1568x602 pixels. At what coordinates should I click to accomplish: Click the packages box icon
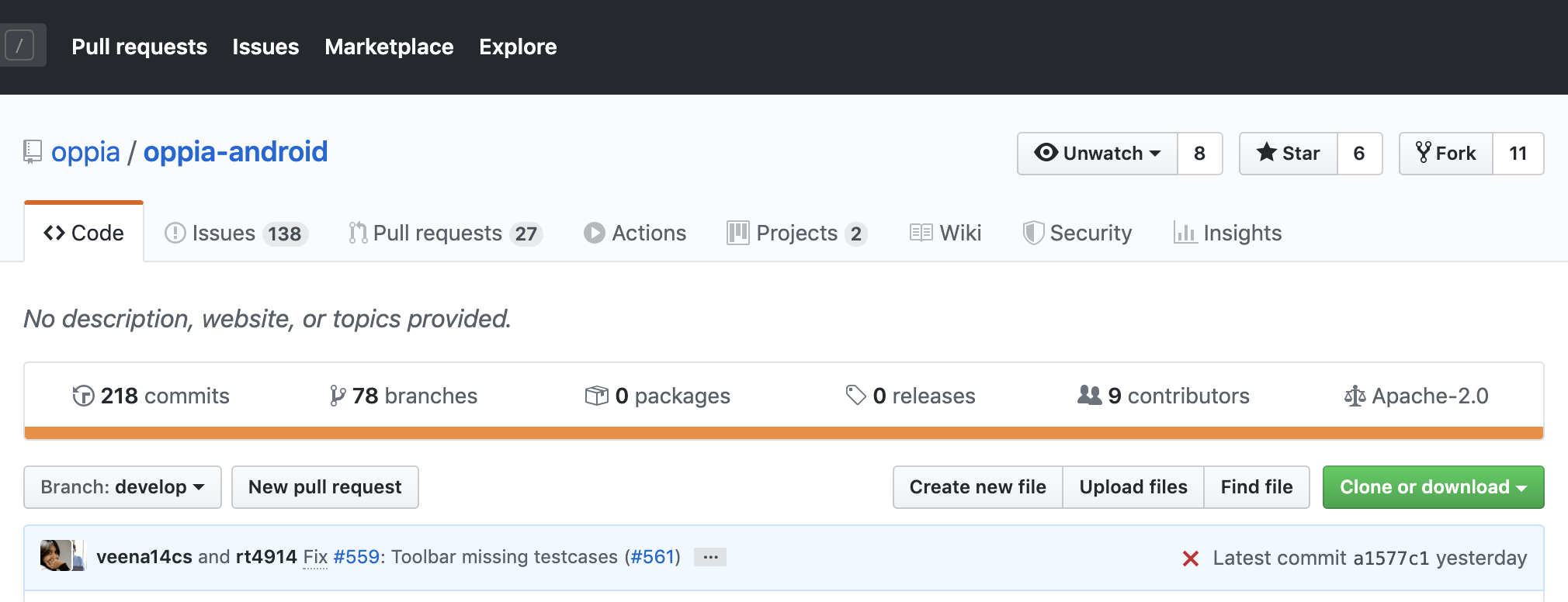(x=596, y=396)
